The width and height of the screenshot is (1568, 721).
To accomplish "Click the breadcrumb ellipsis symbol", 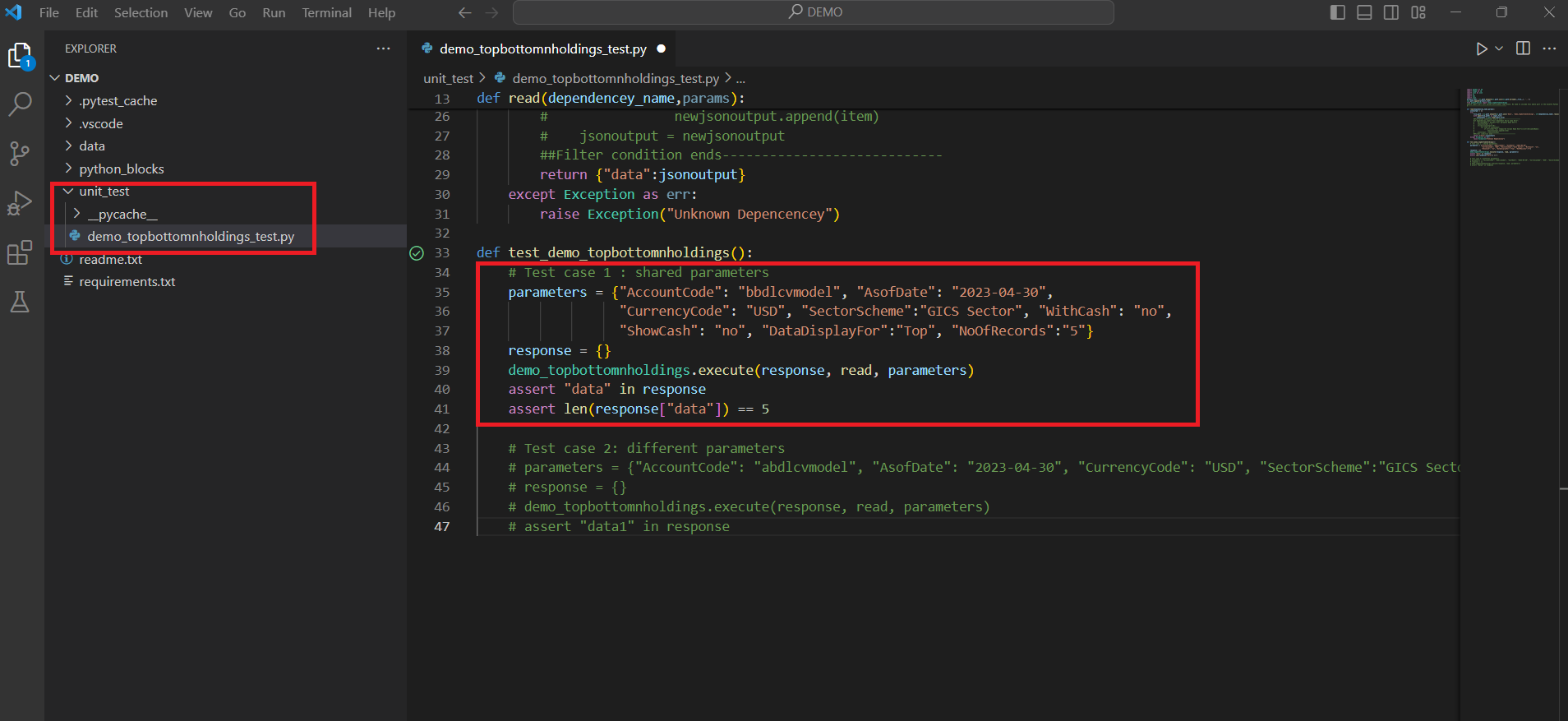I will [740, 79].
